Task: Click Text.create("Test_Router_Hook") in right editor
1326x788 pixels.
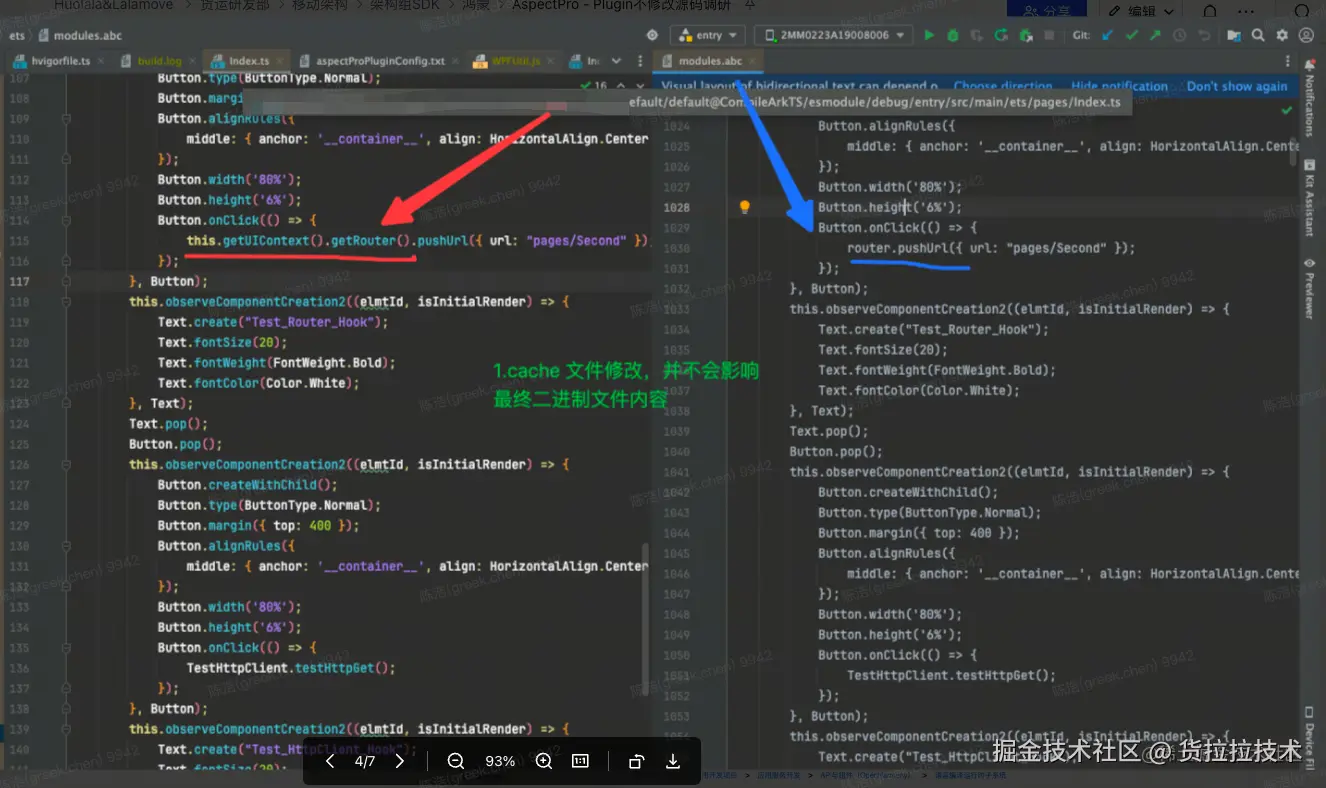Action: tap(933, 329)
